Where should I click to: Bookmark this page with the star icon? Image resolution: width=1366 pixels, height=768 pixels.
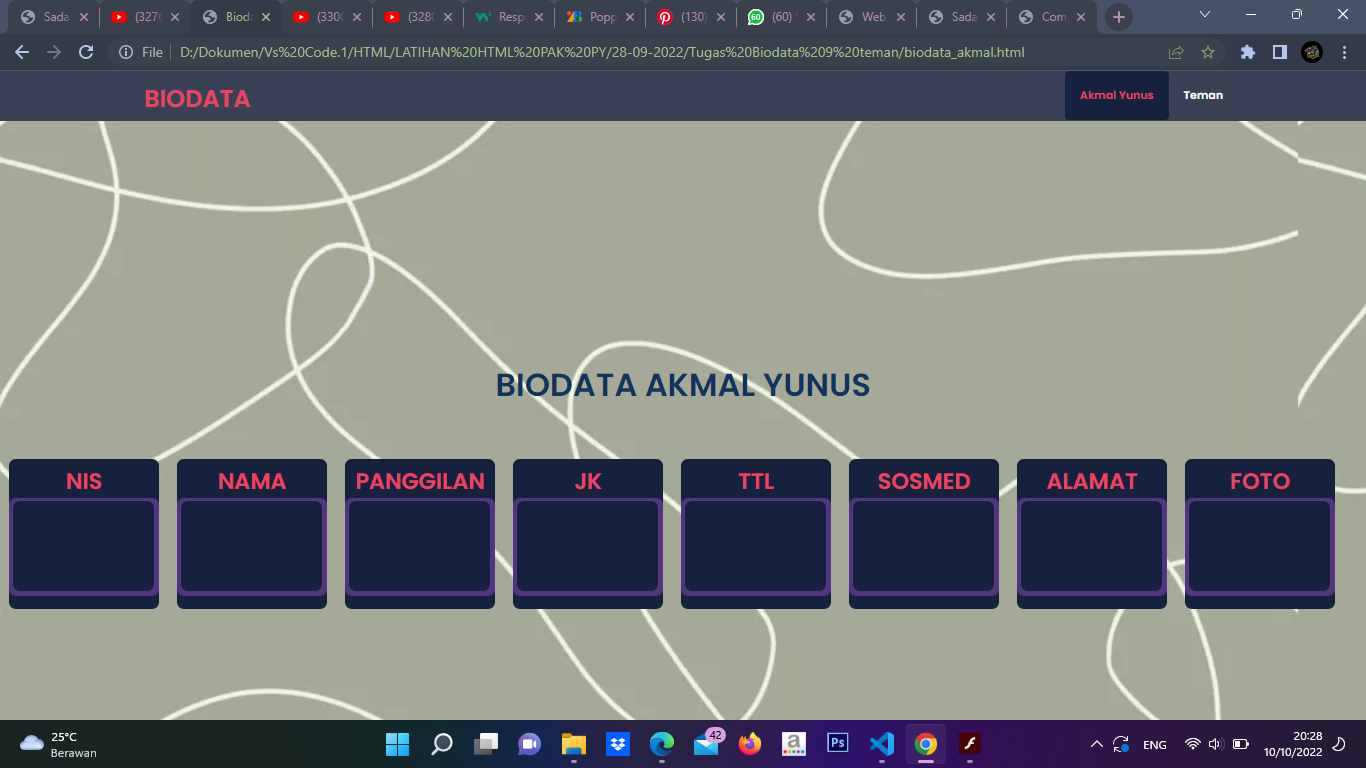tap(1208, 52)
